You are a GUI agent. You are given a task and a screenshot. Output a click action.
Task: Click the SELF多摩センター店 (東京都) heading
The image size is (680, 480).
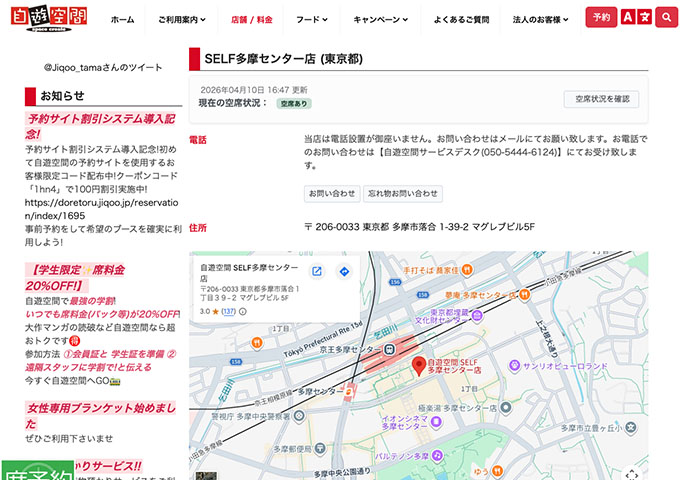[x=284, y=59]
